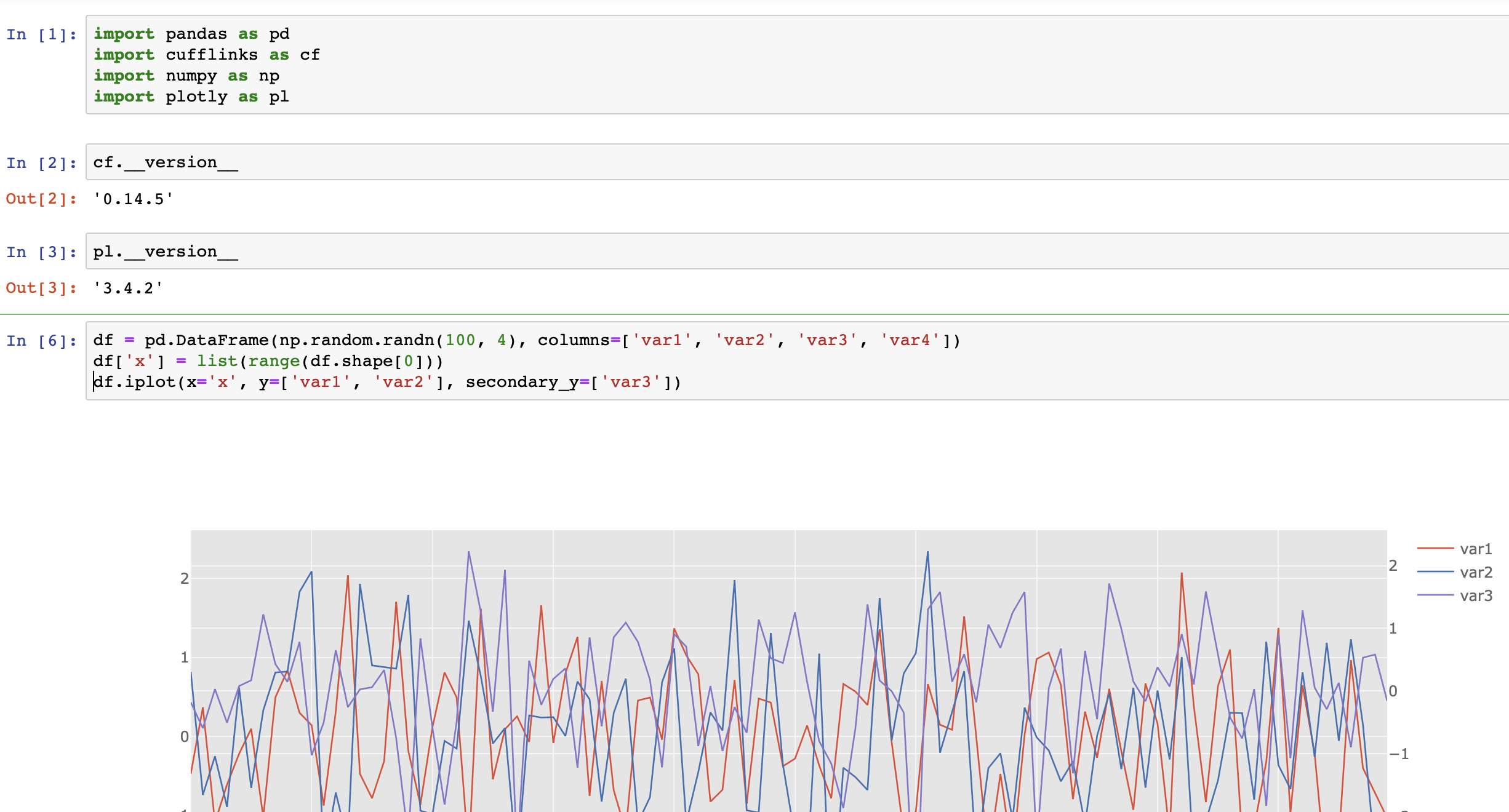Click the '3.4.2' output text
This screenshot has width=1509, height=812.
[128, 288]
